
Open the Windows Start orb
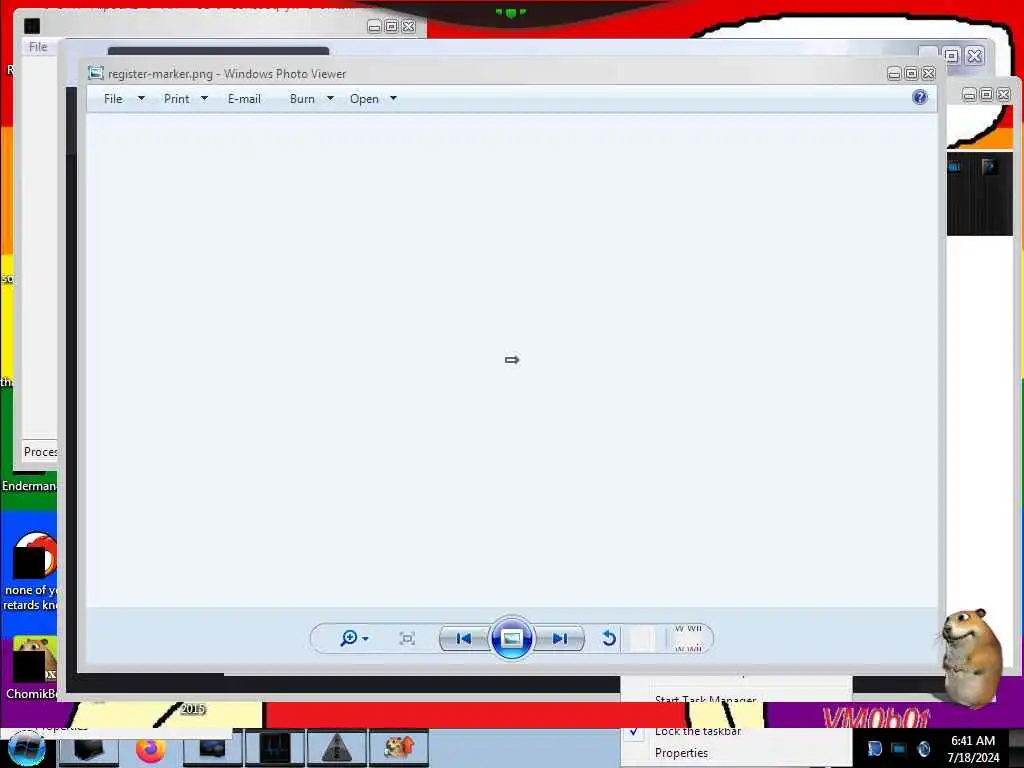point(26,748)
